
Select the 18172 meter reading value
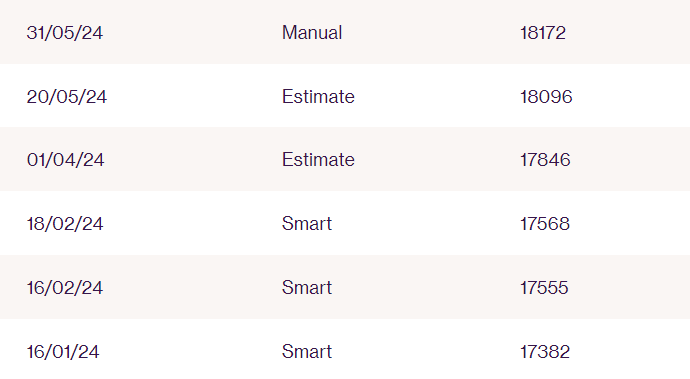click(x=543, y=33)
